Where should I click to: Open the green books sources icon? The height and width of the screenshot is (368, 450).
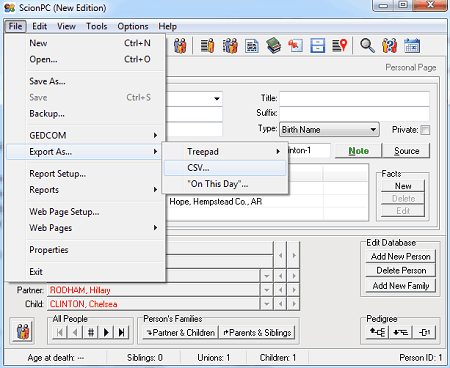273,45
